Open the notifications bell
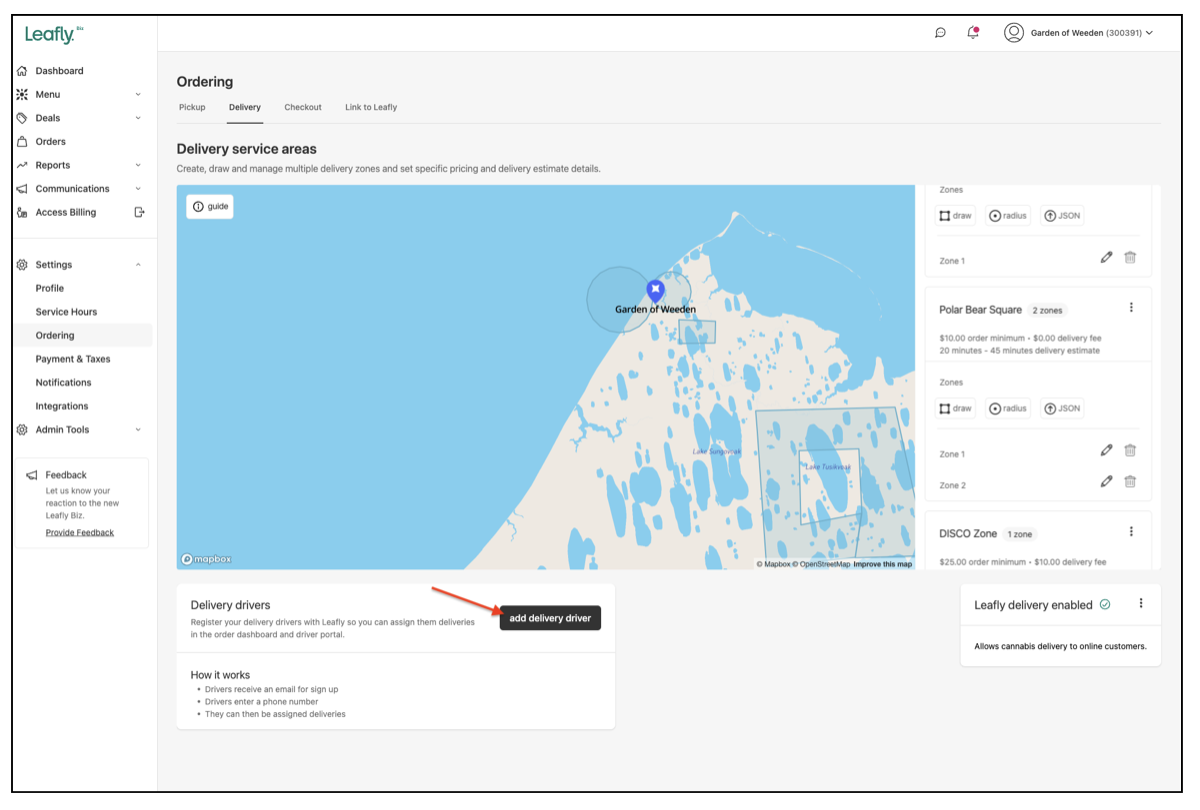The height and width of the screenshot is (810, 1200). (973, 33)
